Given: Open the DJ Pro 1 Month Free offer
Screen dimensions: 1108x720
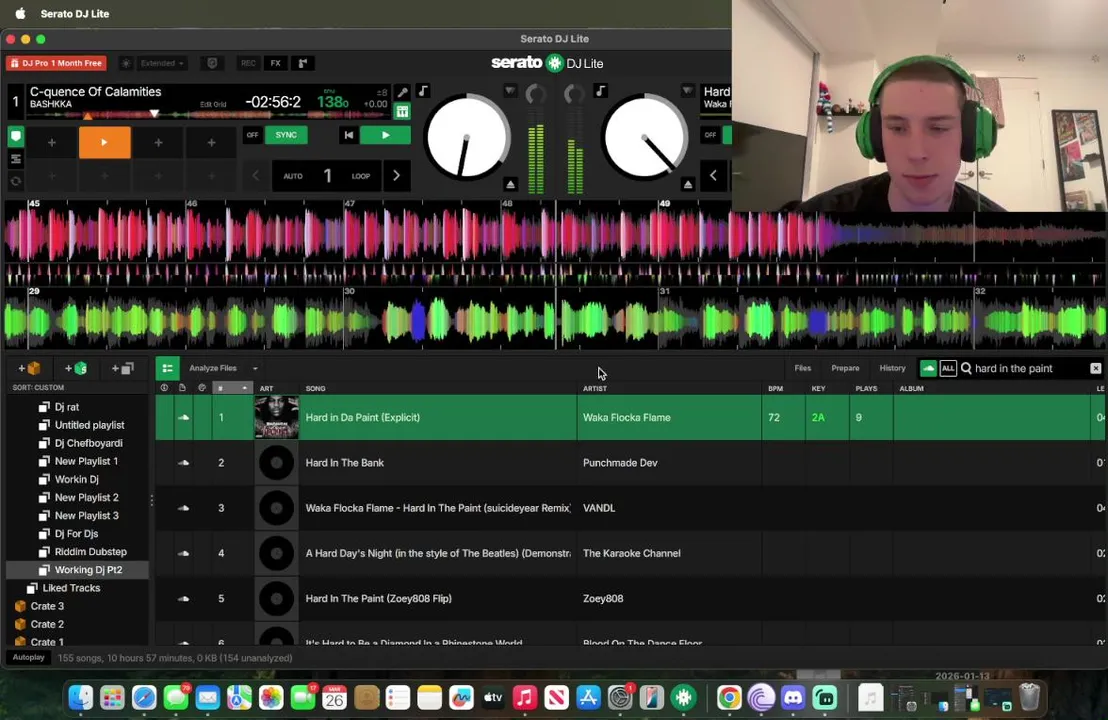Looking at the screenshot, I should pos(56,63).
